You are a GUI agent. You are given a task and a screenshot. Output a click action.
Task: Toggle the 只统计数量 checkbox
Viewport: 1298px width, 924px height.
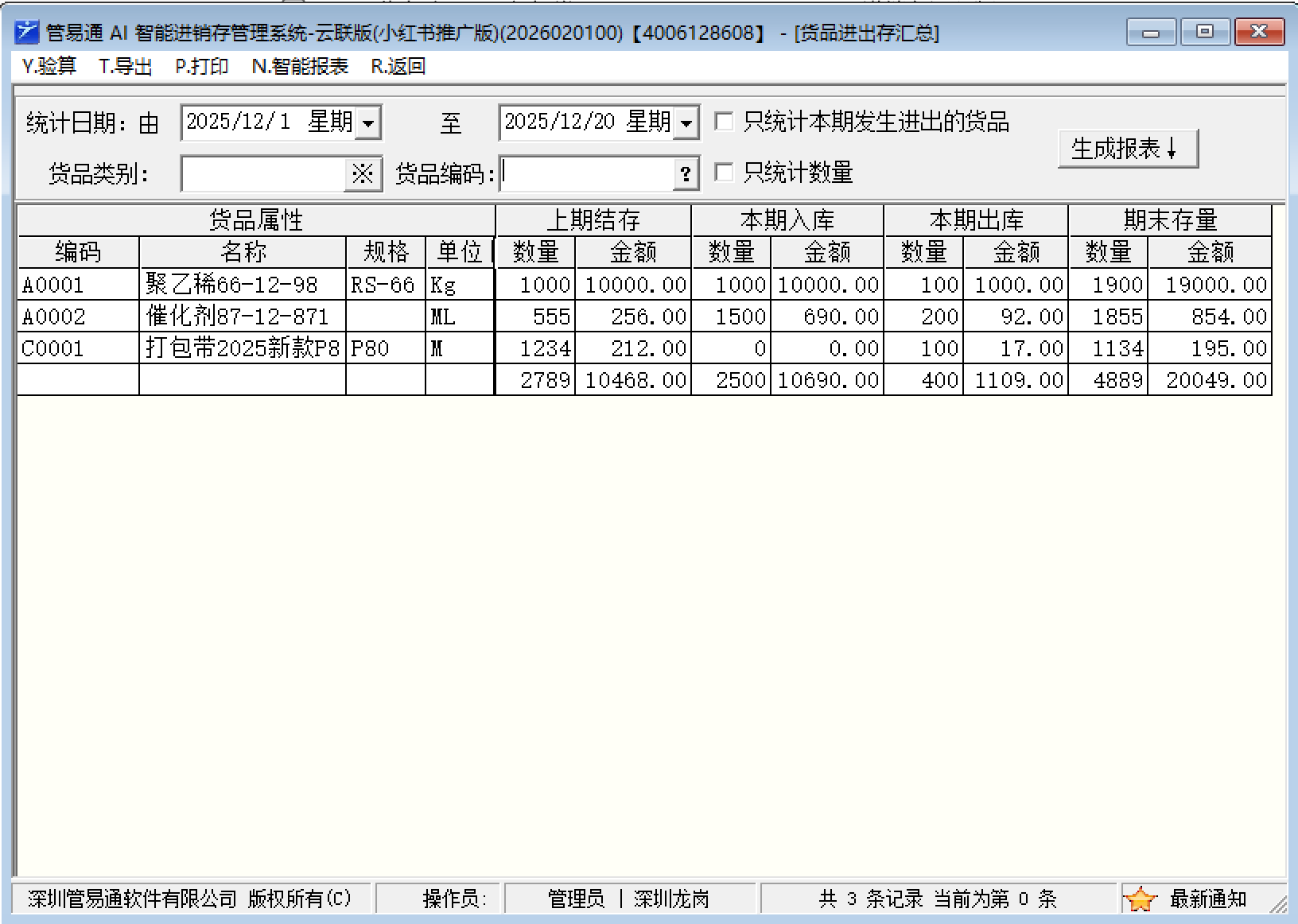[x=724, y=173]
